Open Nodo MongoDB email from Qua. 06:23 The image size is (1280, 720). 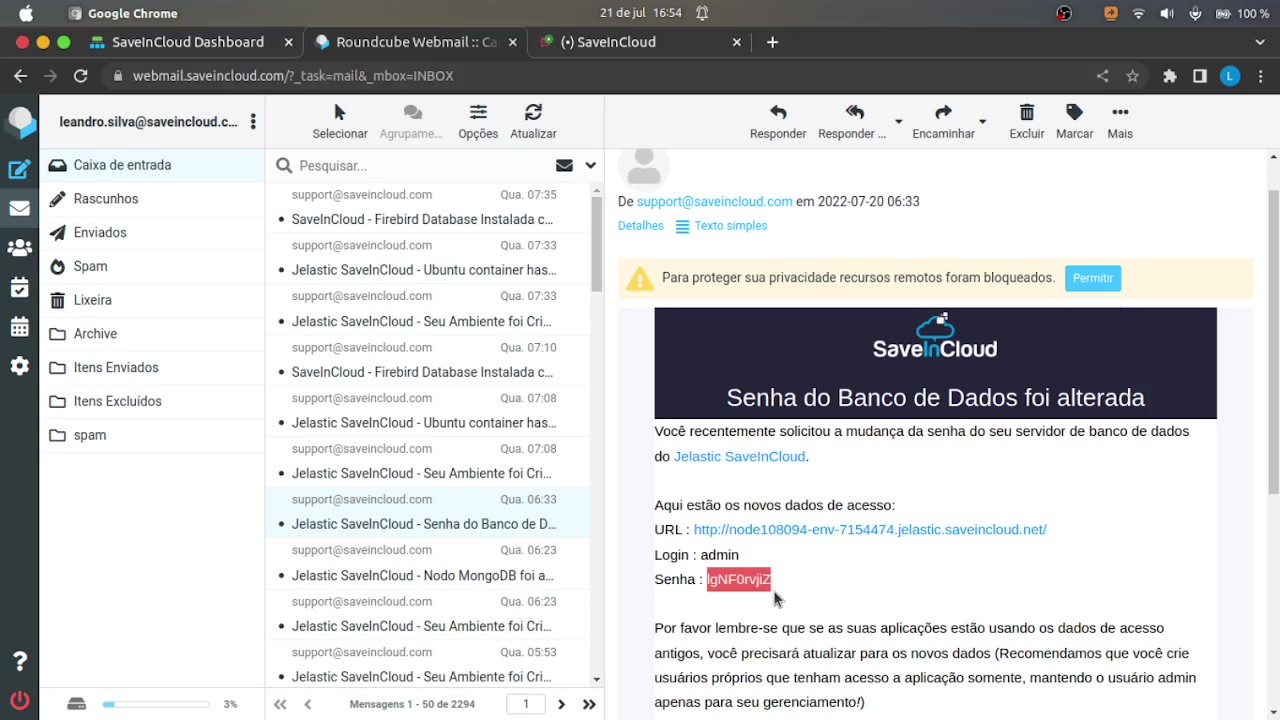pyautogui.click(x=428, y=563)
